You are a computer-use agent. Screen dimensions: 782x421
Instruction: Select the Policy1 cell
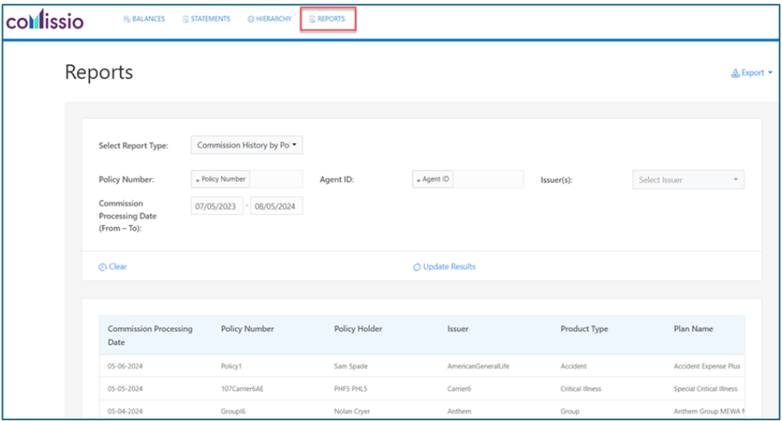pos(231,366)
